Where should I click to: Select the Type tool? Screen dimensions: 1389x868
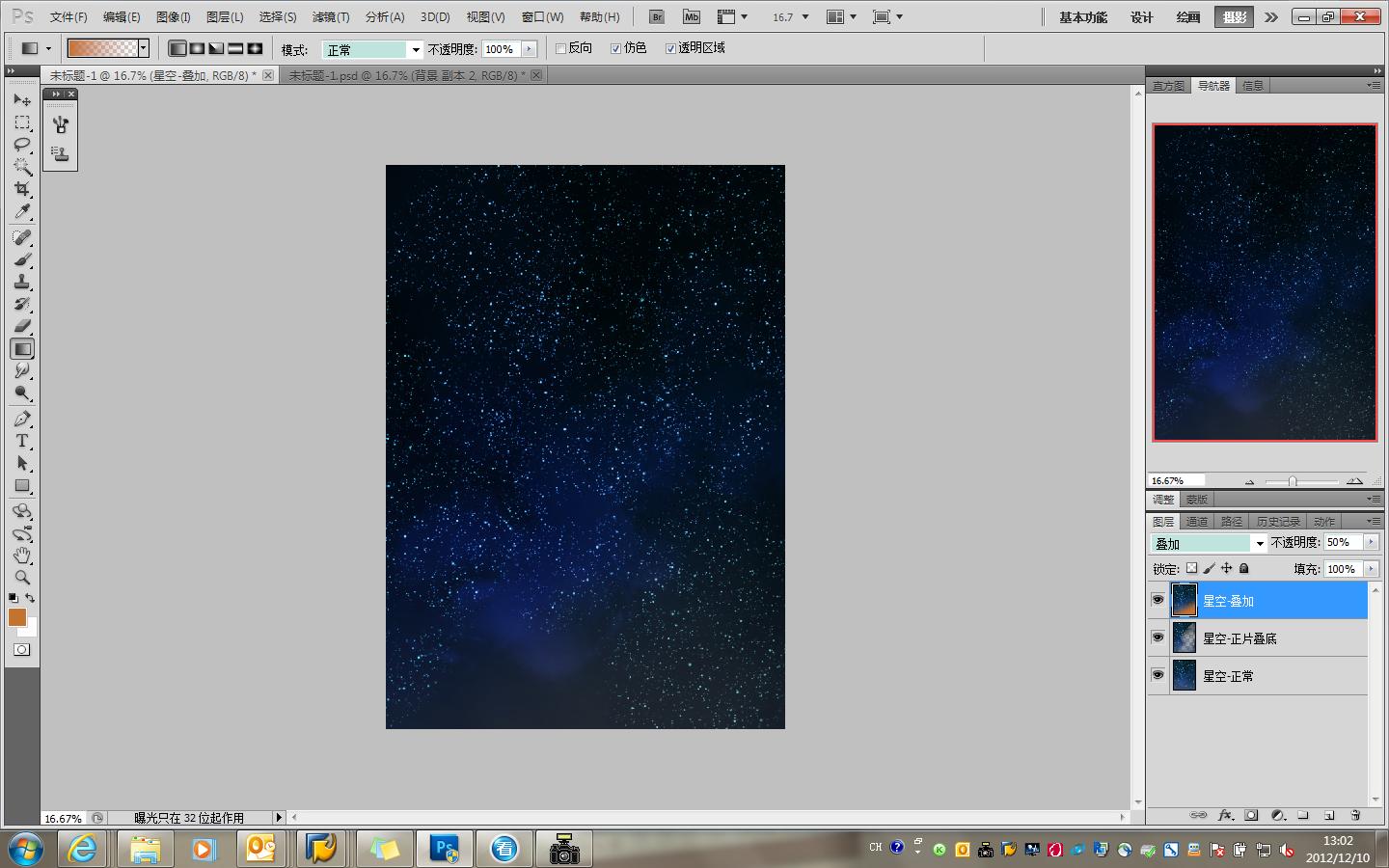22,441
